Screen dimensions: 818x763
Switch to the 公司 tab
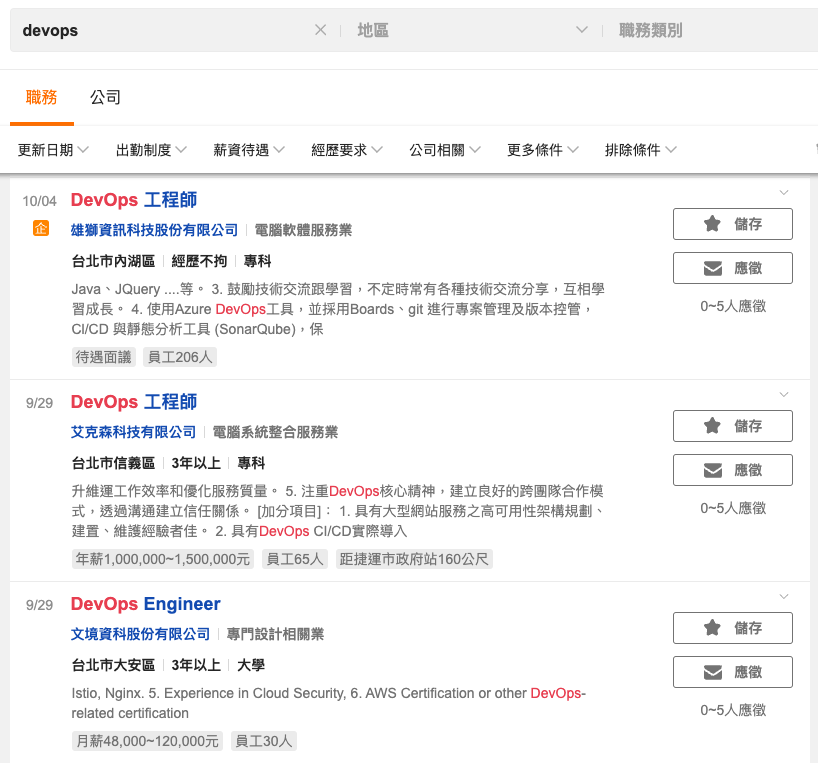tap(105, 98)
